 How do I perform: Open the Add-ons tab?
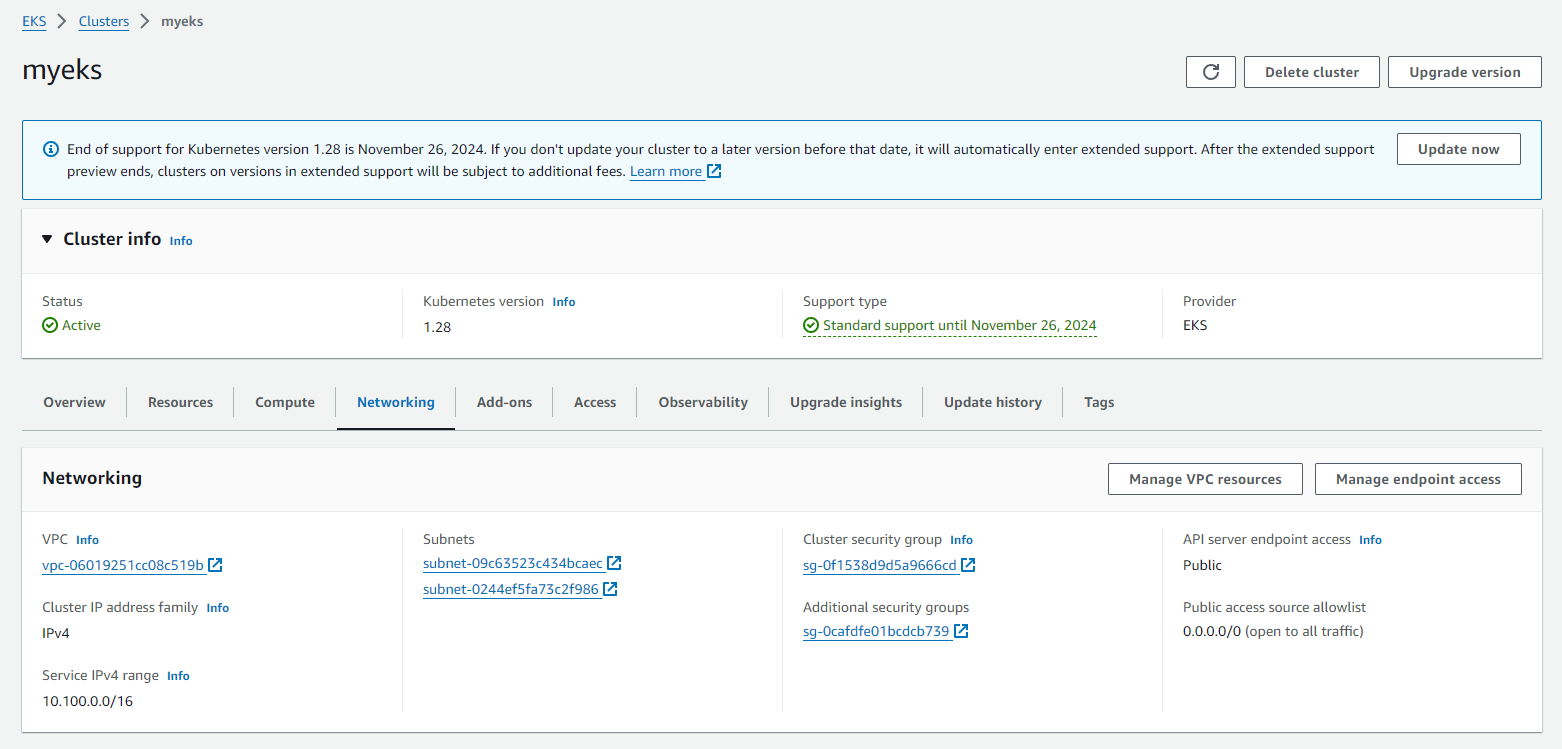point(504,402)
